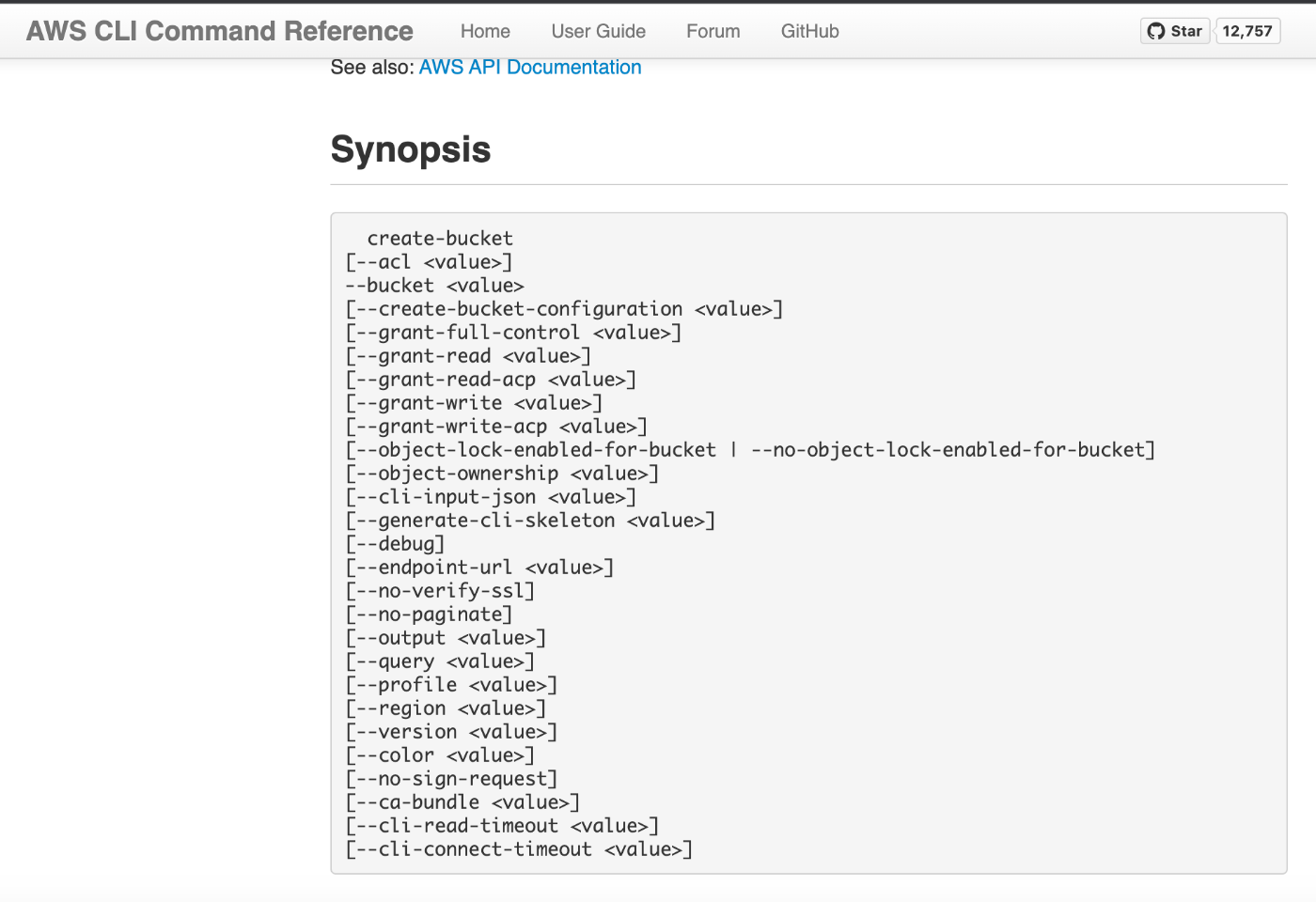
Task: Click the create-bucket command text
Action: click(x=440, y=239)
